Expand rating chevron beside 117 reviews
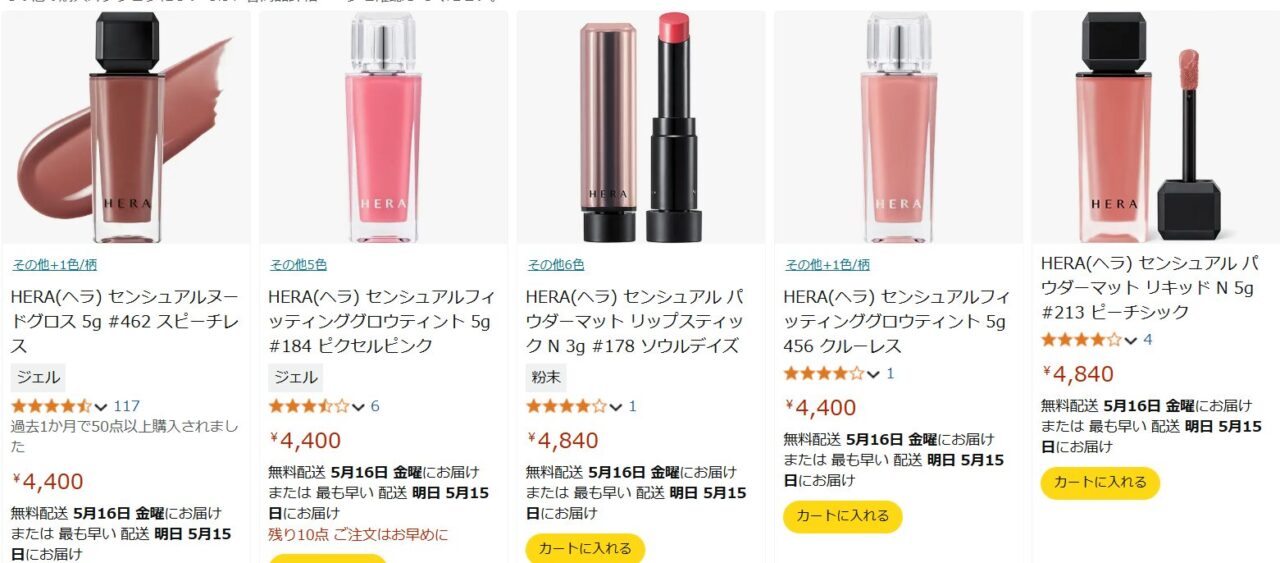The height and width of the screenshot is (563, 1280). pyautogui.click(x=100, y=406)
